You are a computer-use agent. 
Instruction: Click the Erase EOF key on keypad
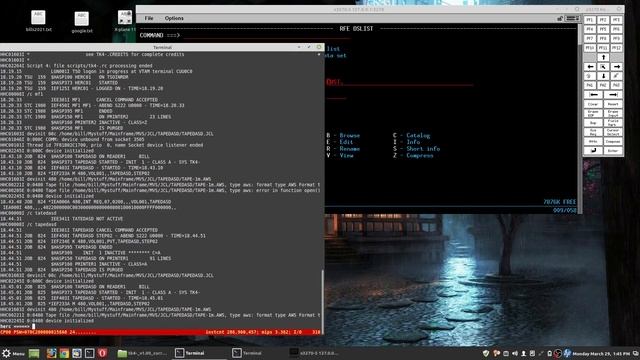pos(593,113)
